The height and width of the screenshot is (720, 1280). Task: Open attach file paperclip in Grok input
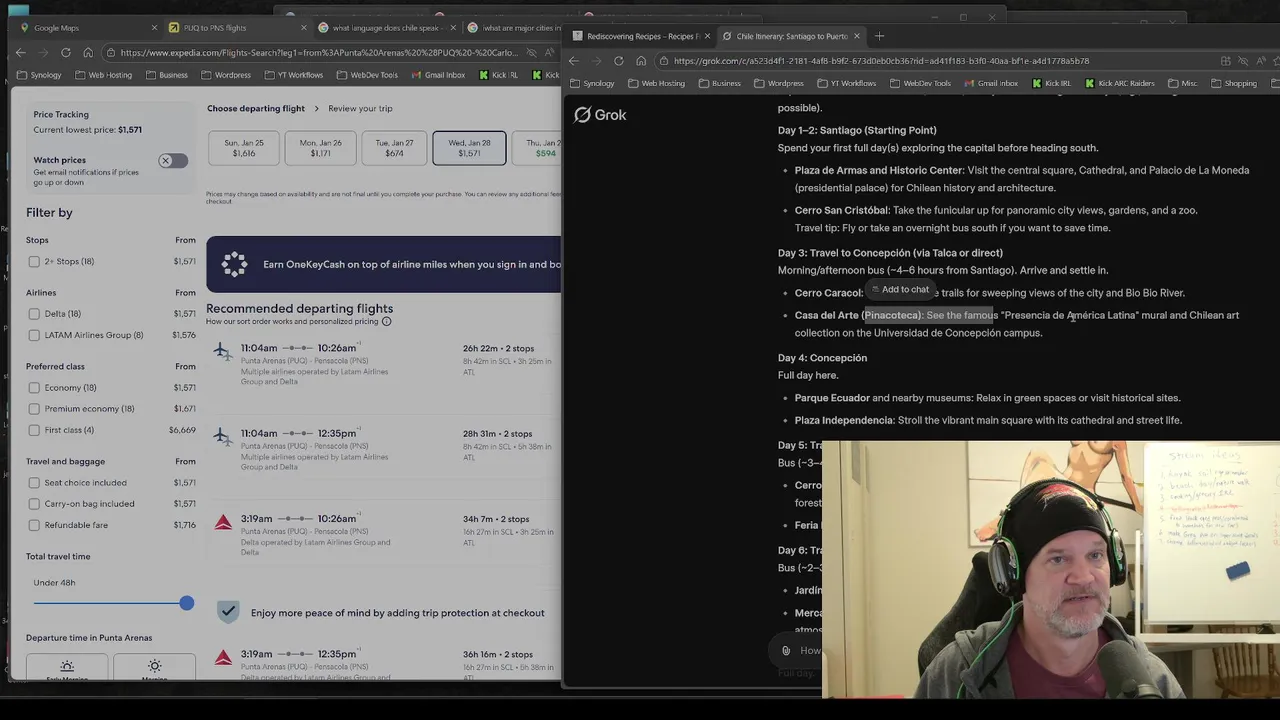pyautogui.click(x=786, y=650)
